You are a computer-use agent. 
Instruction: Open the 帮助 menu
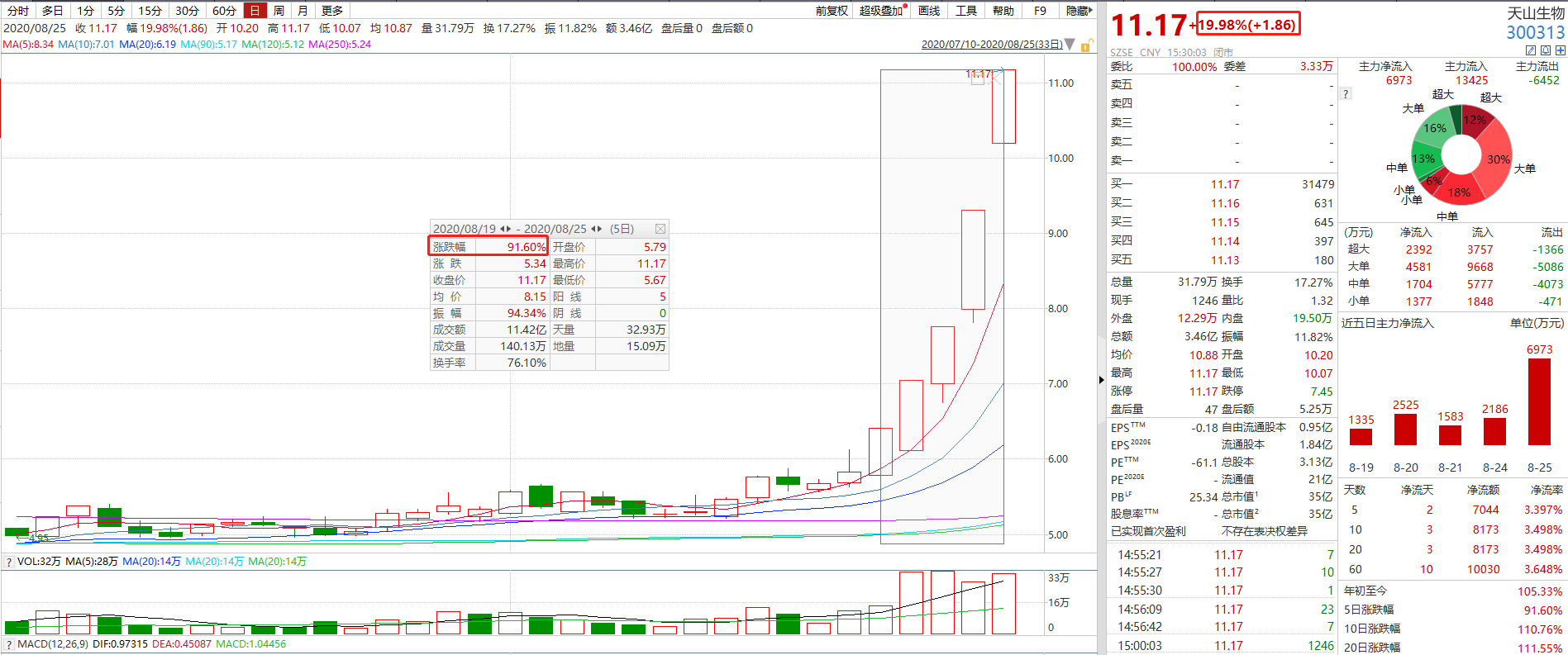point(1003,11)
